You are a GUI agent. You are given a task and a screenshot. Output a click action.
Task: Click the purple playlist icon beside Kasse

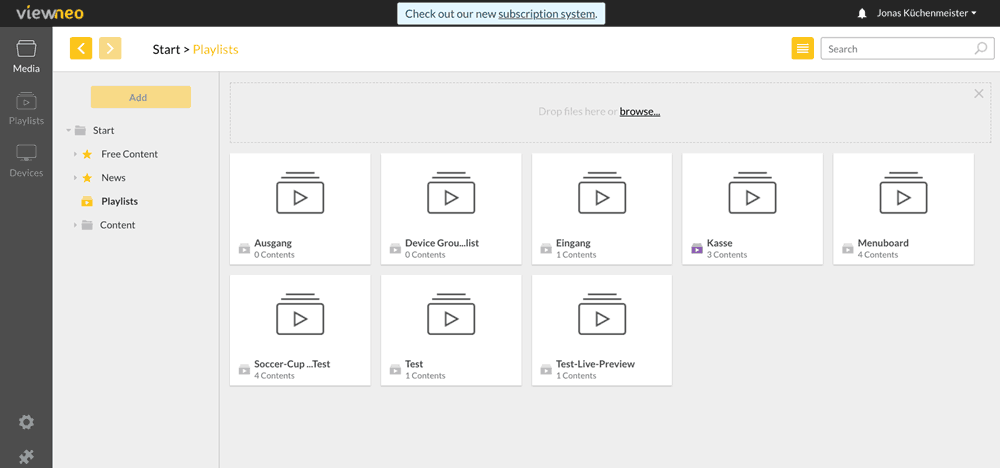coord(697,249)
